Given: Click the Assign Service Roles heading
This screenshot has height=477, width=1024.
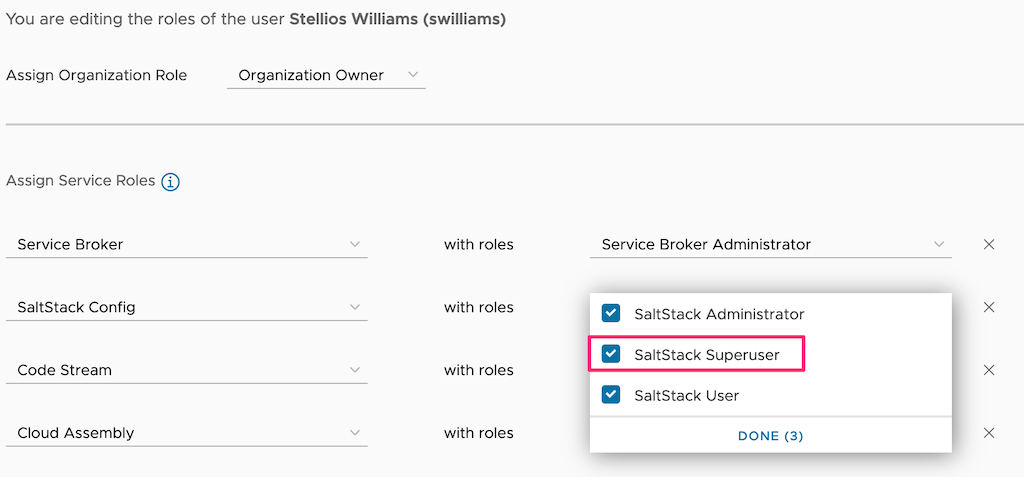Looking at the screenshot, I should (x=80, y=181).
